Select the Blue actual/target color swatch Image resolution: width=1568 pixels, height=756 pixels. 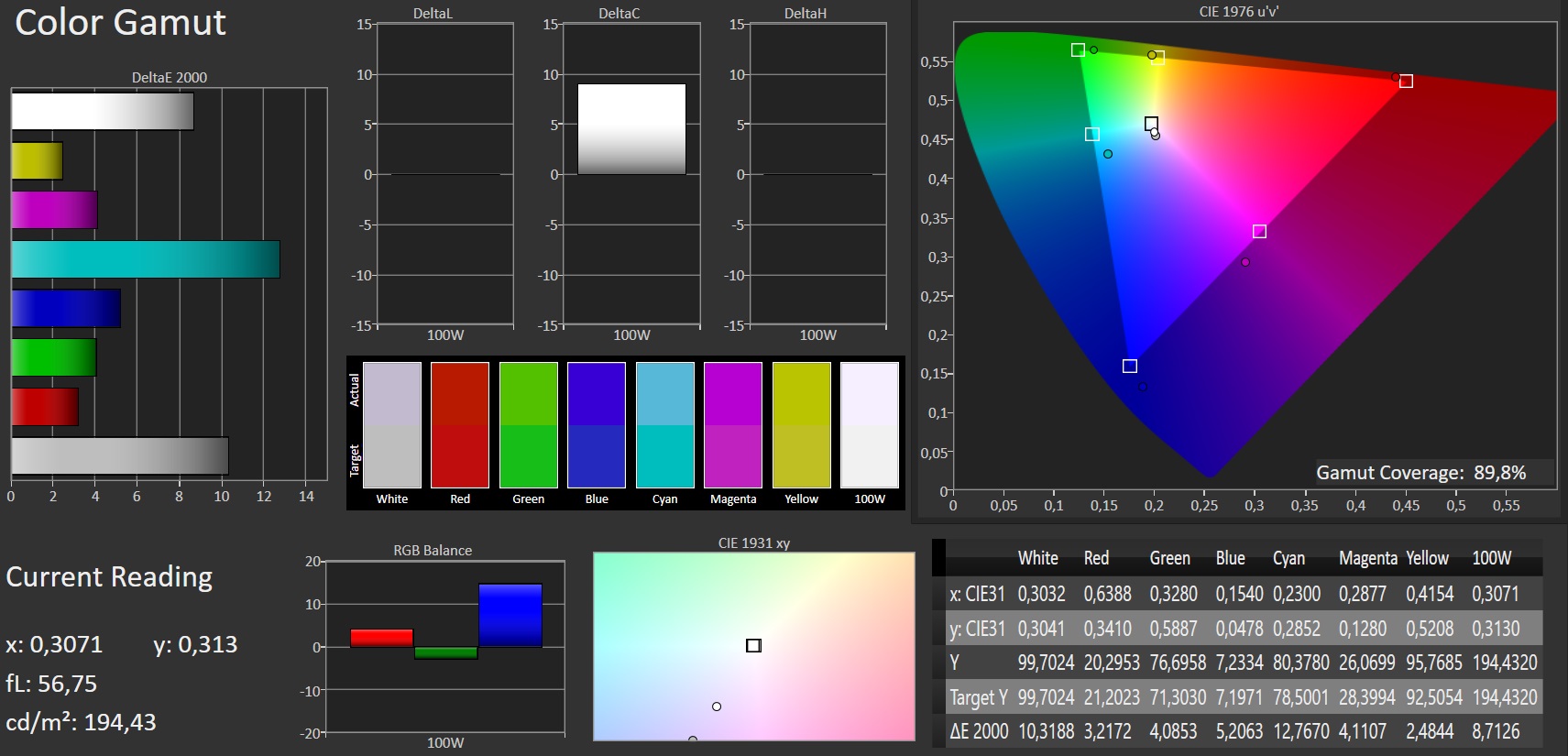597,425
